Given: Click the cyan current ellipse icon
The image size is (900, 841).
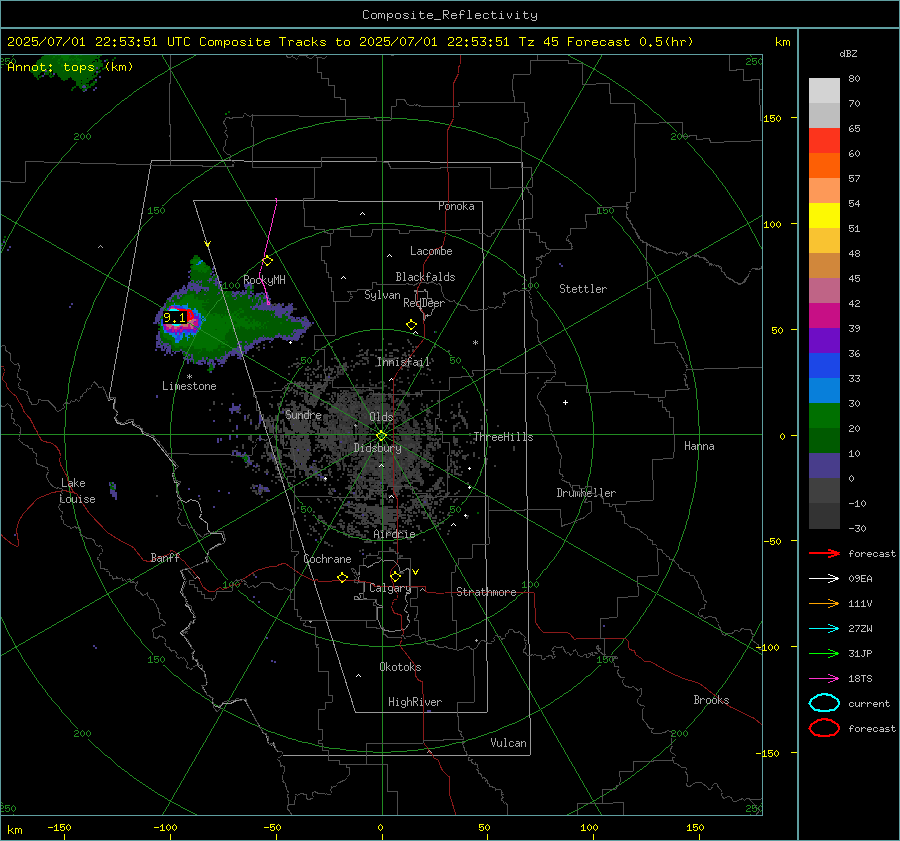Looking at the screenshot, I should tap(824, 703).
